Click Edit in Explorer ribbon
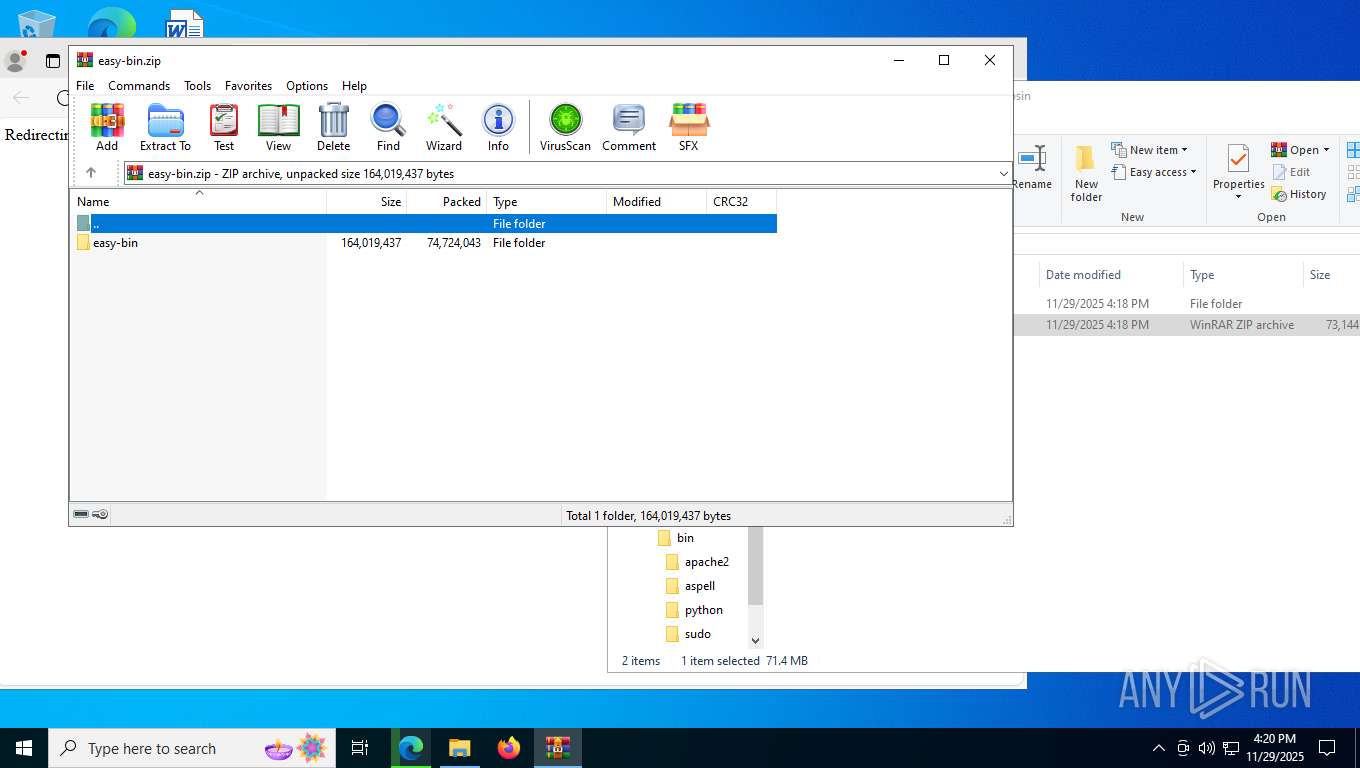This screenshot has height=768, width=1360. pyautogui.click(x=1291, y=172)
